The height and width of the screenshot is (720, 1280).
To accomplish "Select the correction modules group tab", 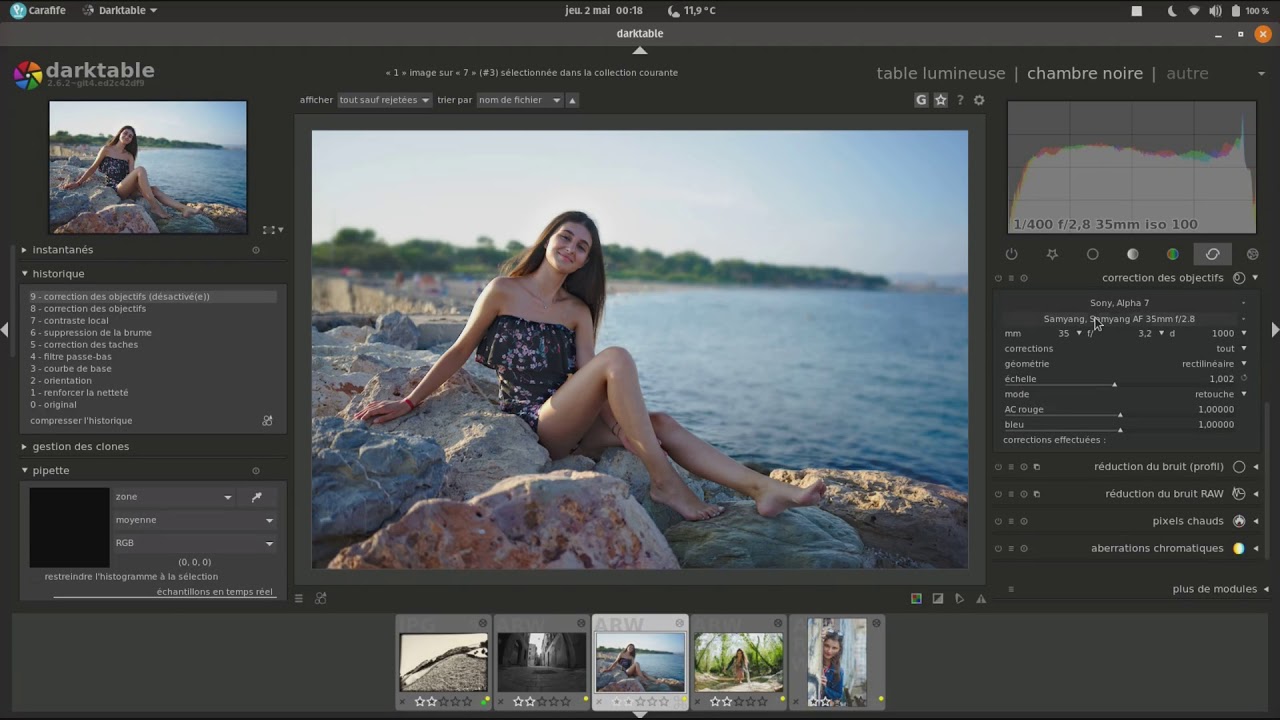I will click(x=1212, y=254).
